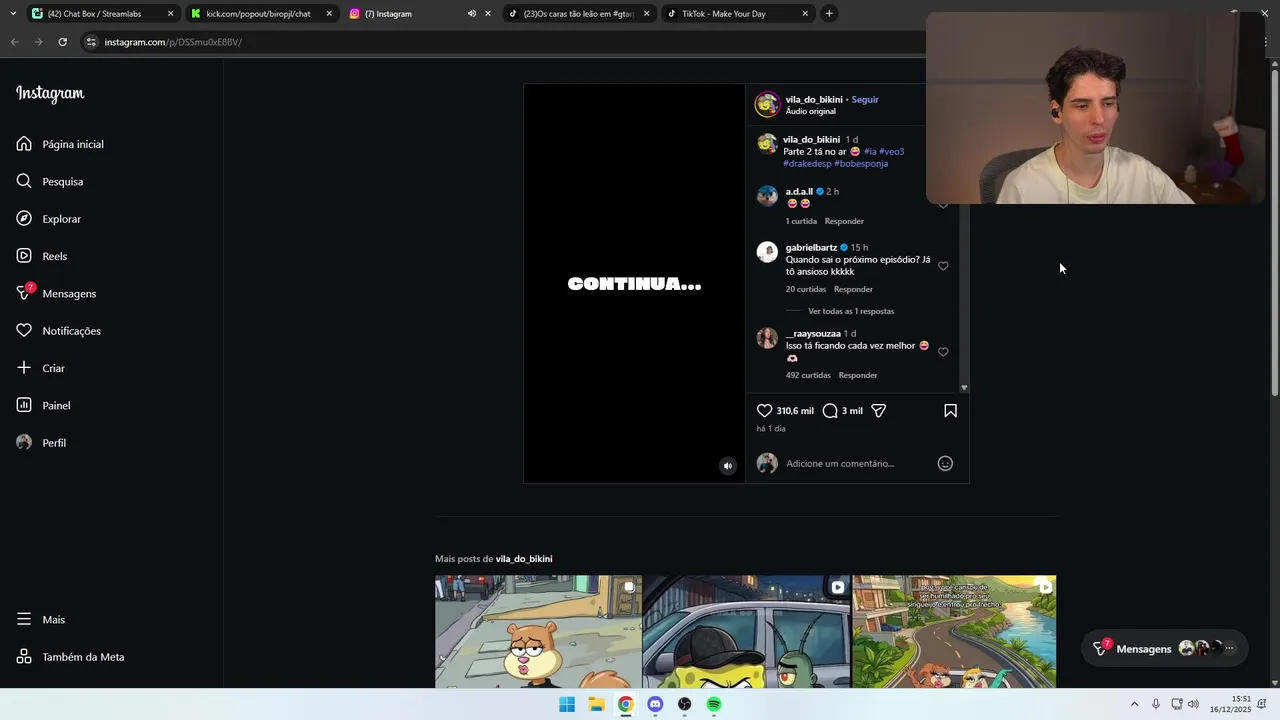Click the comment bubble icon
Image resolution: width=1280 pixels, height=720 pixels.
pyautogui.click(x=829, y=411)
